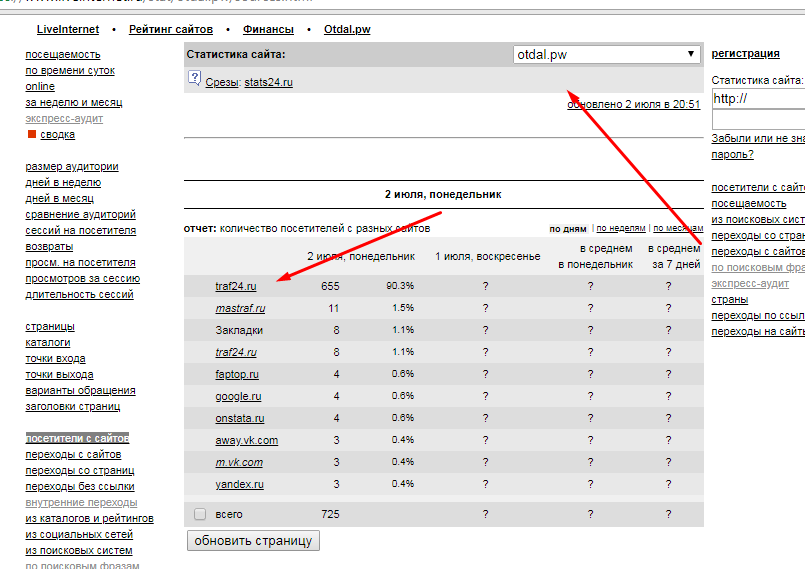This screenshot has width=805, height=569.
Task: Click the обновить страницу button
Action: click(x=254, y=541)
